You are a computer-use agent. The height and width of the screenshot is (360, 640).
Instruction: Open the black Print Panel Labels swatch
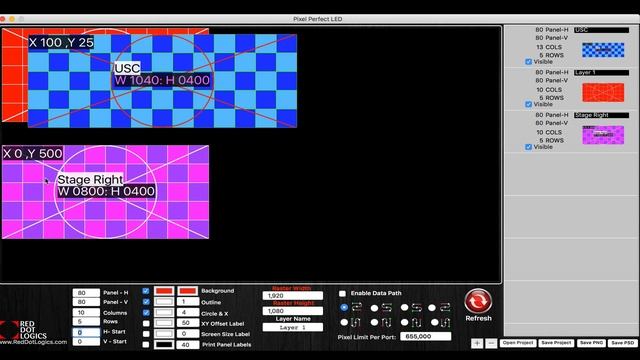point(164,344)
